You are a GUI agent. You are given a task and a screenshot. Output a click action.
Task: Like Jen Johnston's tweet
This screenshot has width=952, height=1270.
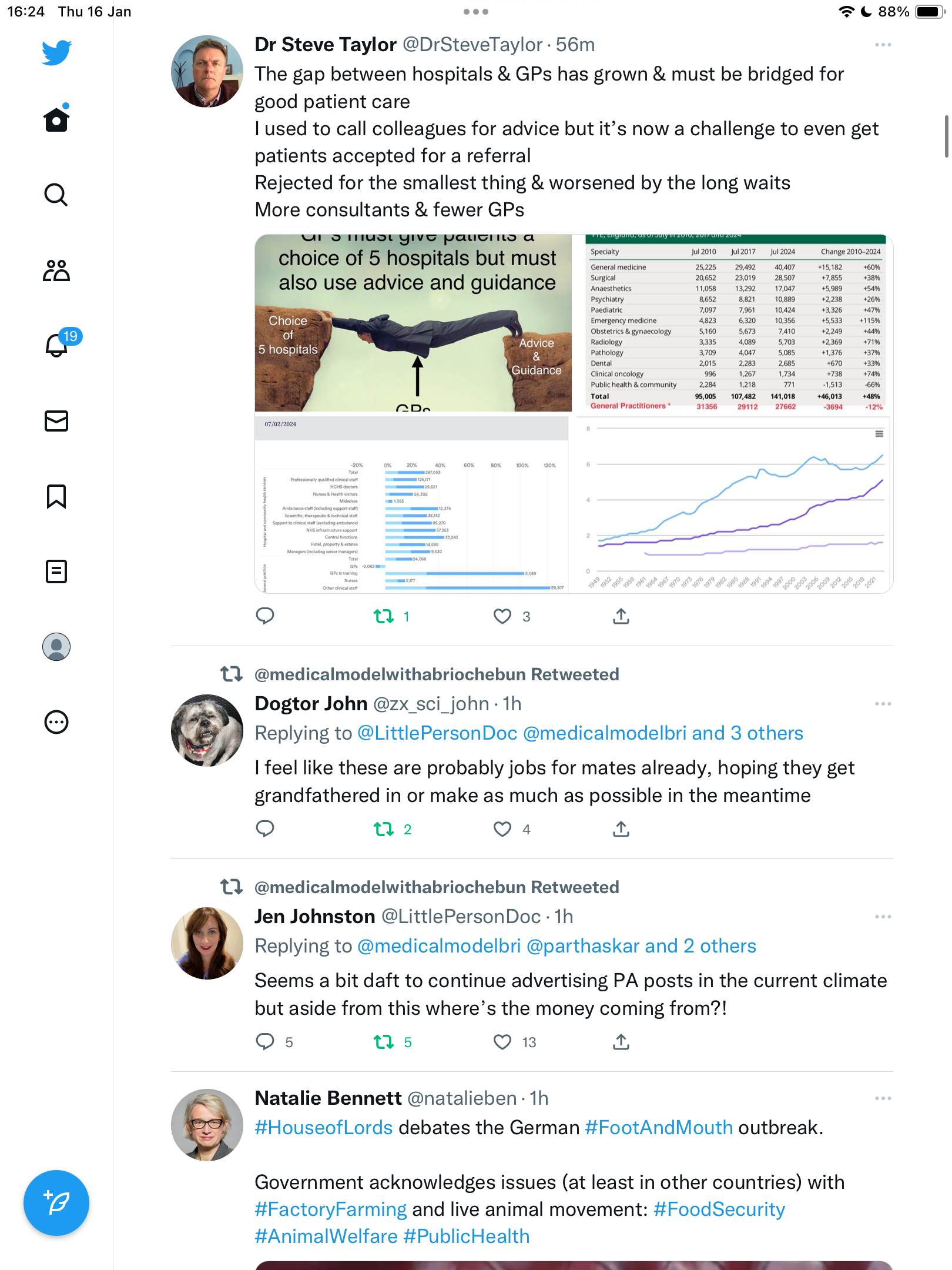[x=502, y=1042]
